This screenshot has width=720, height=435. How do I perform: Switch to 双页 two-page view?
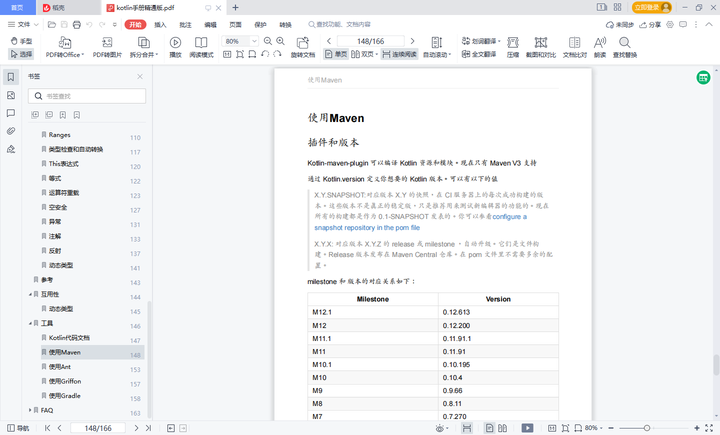pos(364,54)
